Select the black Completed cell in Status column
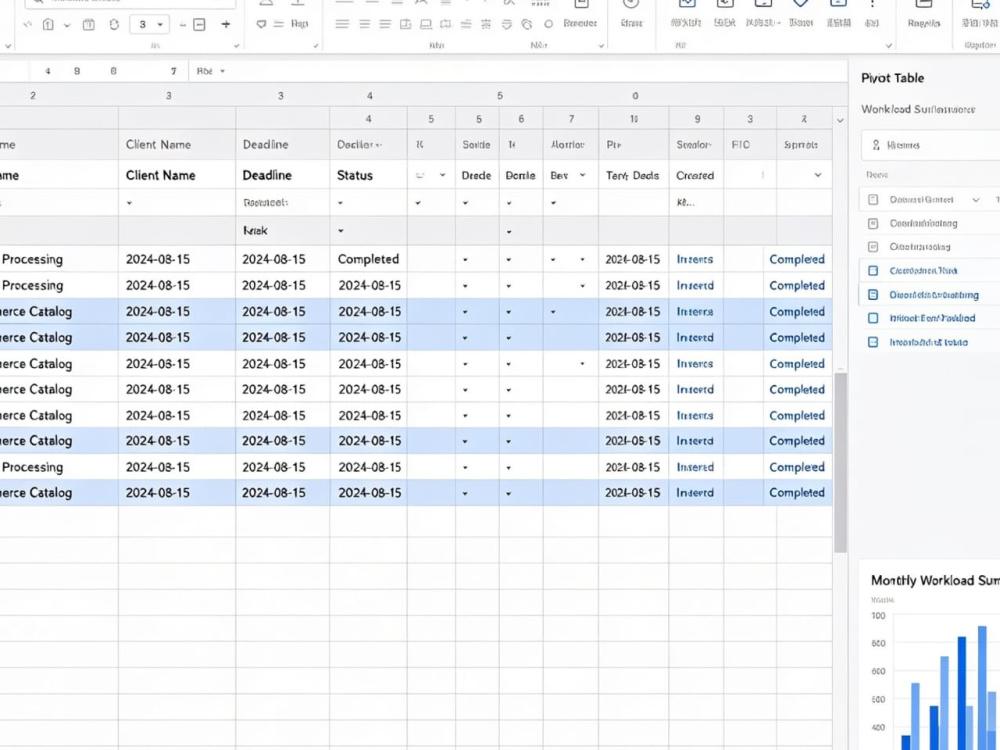The height and width of the screenshot is (750, 1000). [368, 259]
